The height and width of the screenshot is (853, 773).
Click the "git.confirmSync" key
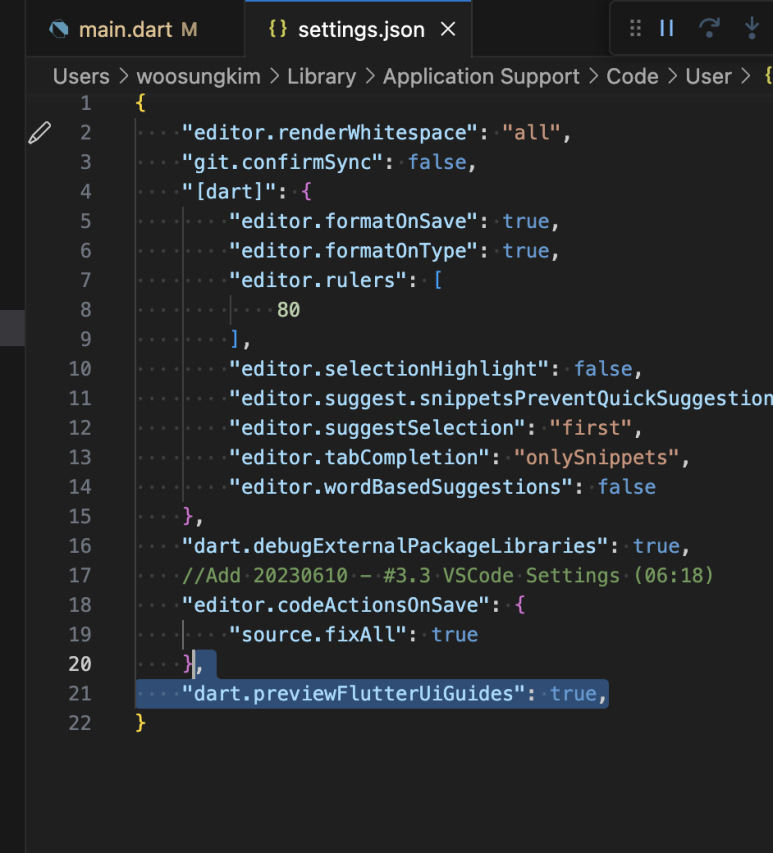[x=282, y=162]
